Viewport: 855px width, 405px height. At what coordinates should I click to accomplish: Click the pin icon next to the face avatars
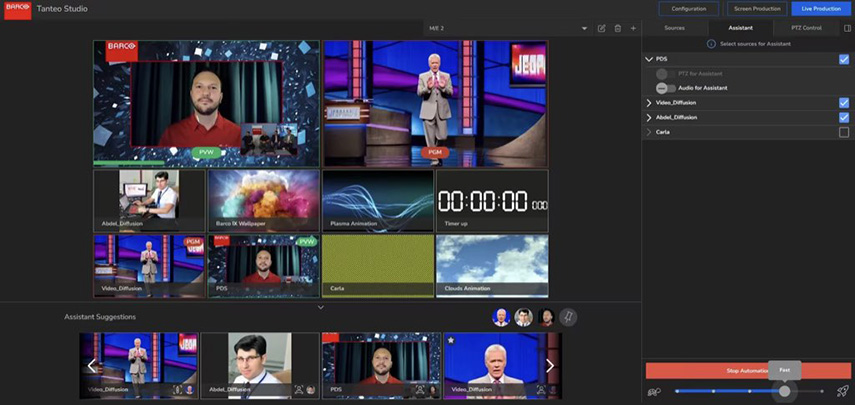point(568,317)
